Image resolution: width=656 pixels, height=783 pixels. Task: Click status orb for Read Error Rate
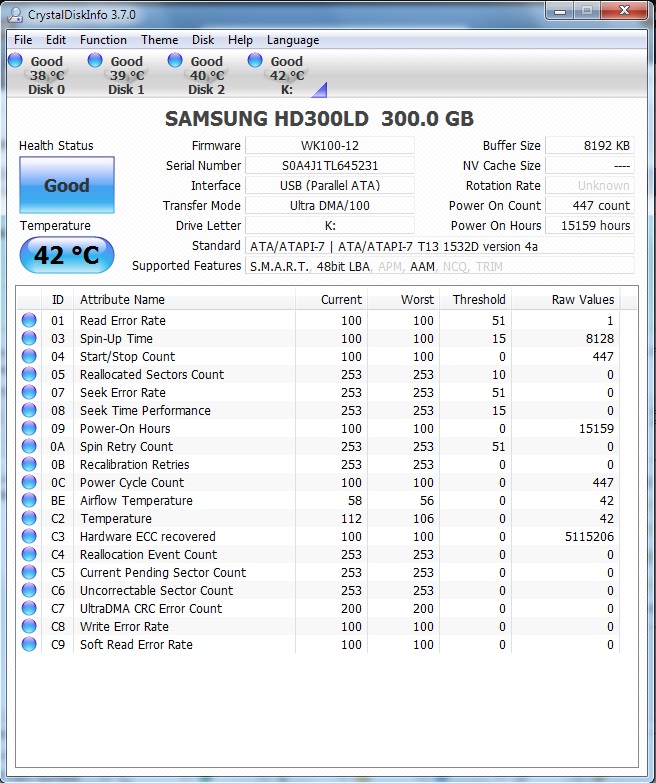29,320
